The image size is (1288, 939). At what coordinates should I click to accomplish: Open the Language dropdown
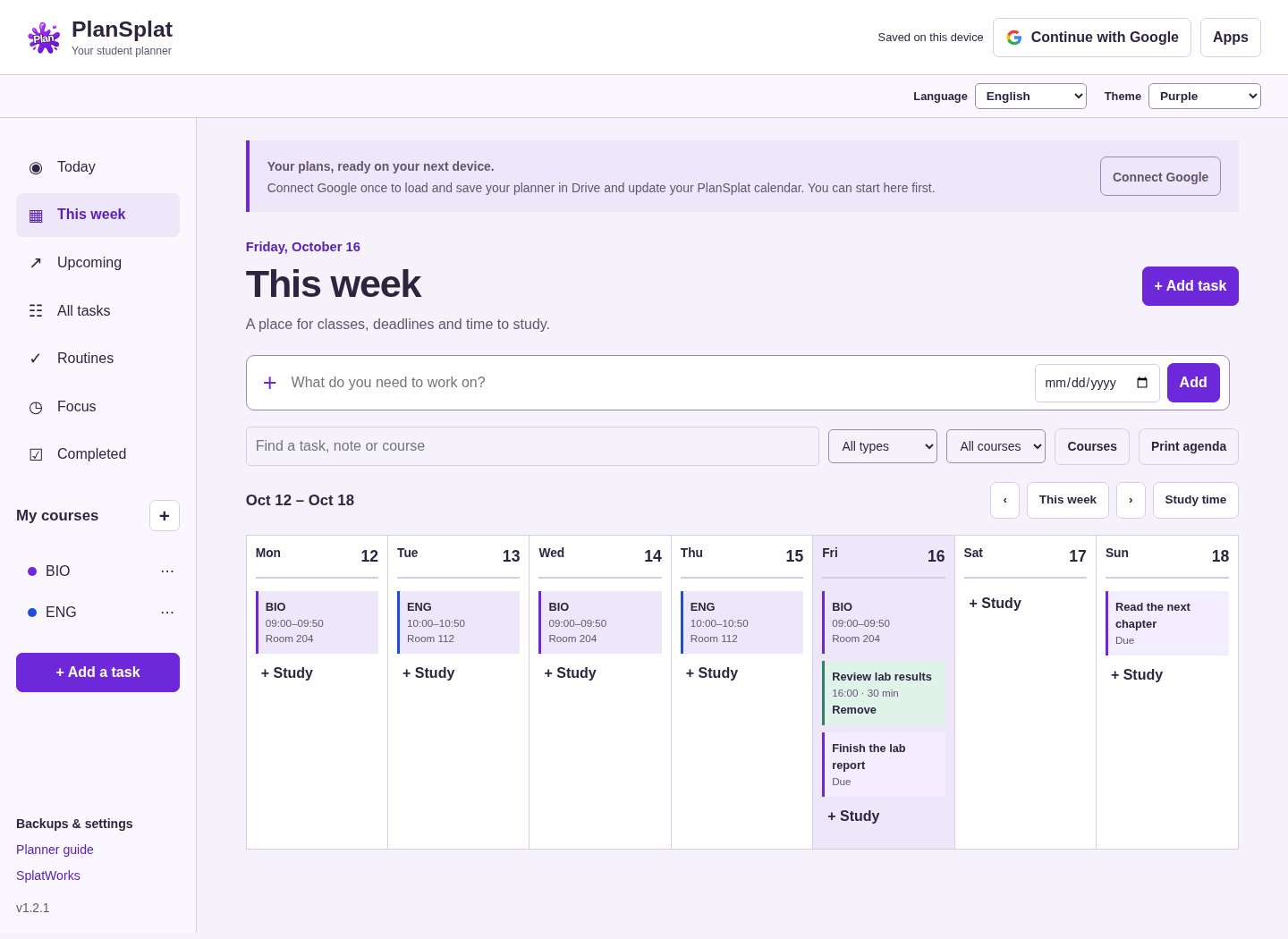tap(1030, 97)
